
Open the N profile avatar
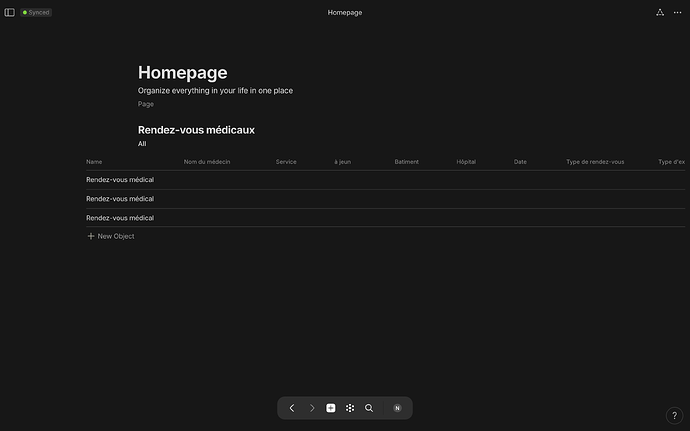(x=397, y=408)
